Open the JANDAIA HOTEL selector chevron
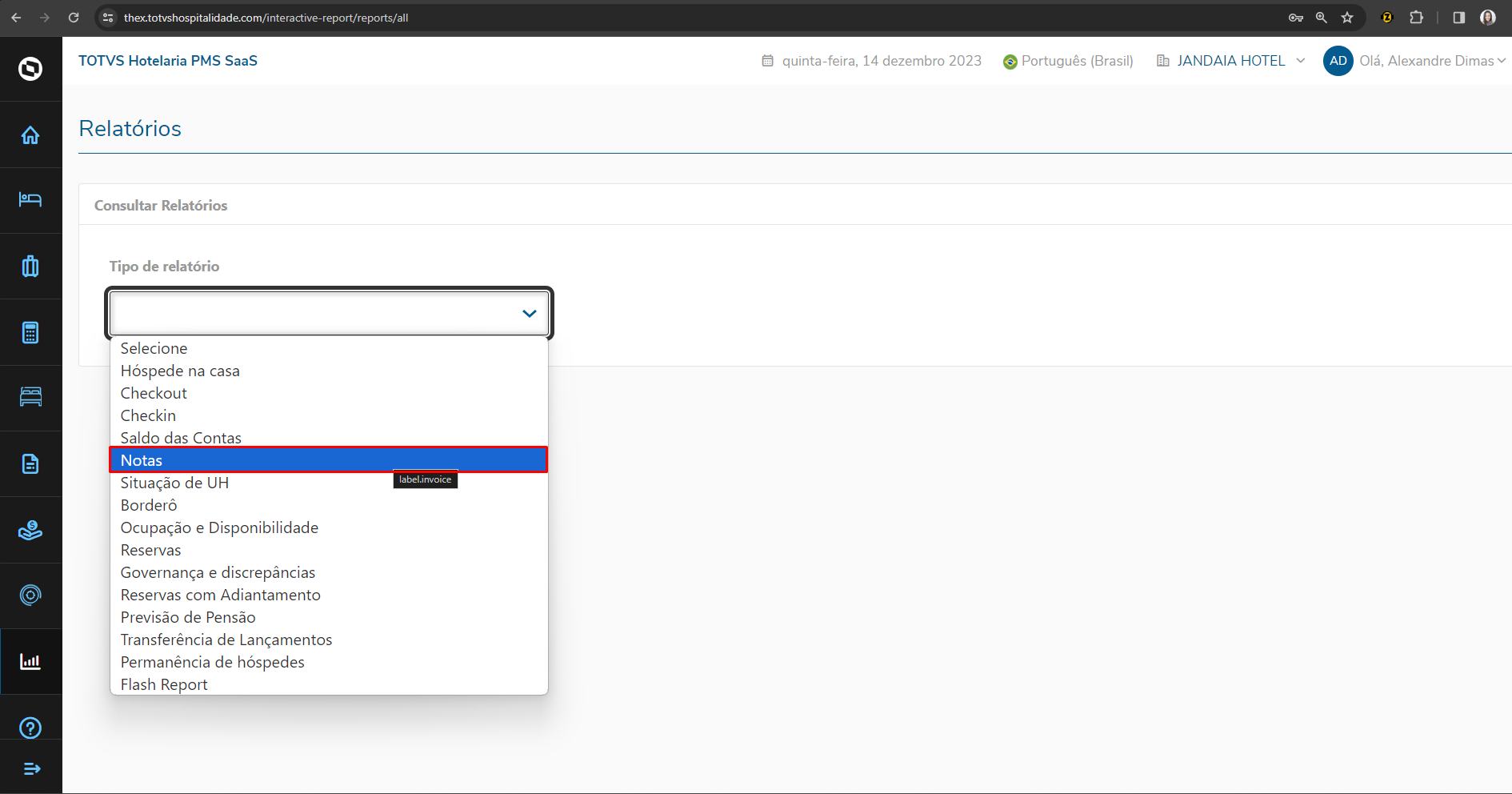Viewport: 1512px width, 794px height. click(1302, 61)
